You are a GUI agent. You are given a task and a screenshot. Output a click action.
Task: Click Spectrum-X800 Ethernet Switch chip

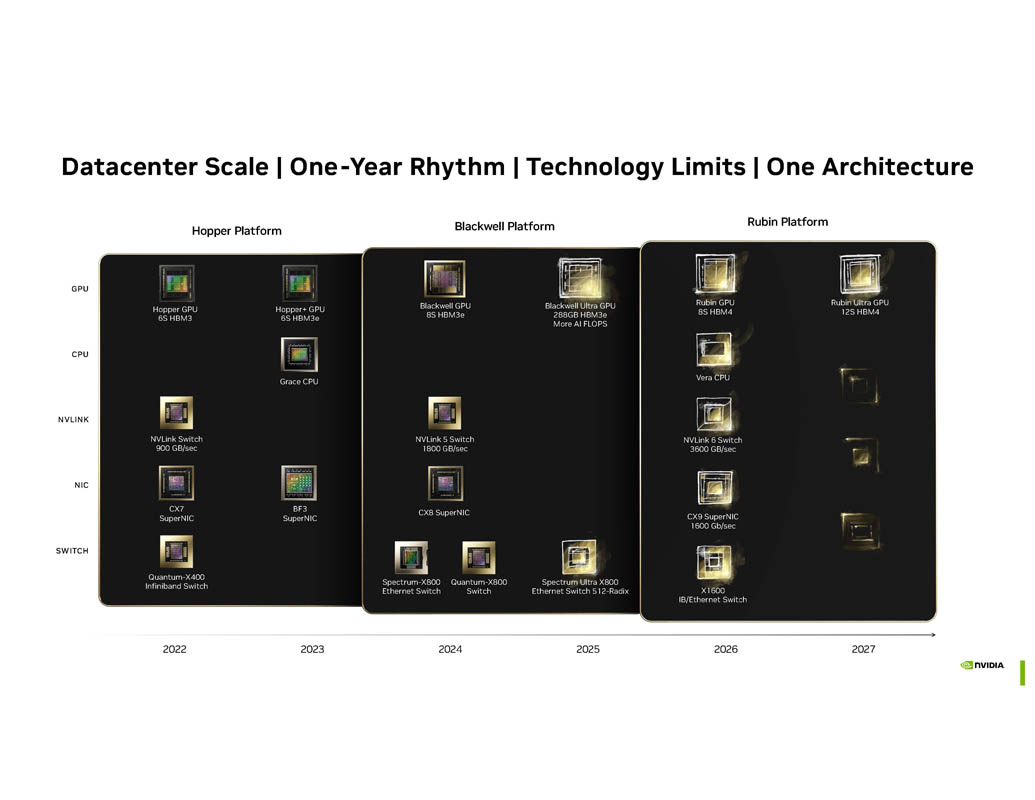[411, 558]
